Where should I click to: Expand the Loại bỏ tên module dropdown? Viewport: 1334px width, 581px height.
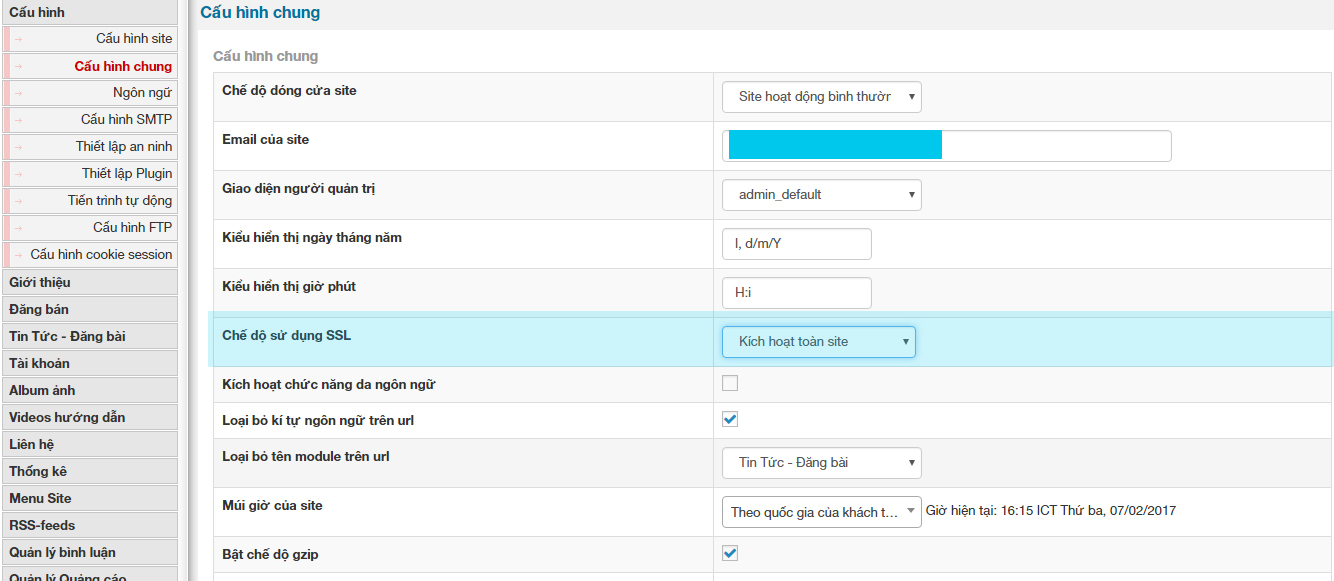[822, 463]
